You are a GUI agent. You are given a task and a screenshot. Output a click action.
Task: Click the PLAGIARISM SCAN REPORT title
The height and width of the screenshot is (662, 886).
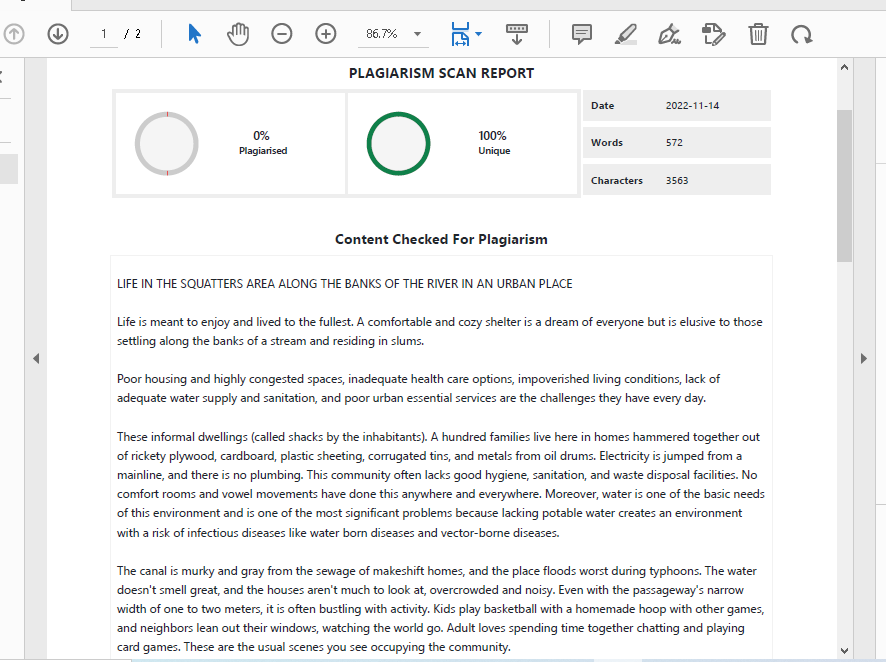click(441, 73)
